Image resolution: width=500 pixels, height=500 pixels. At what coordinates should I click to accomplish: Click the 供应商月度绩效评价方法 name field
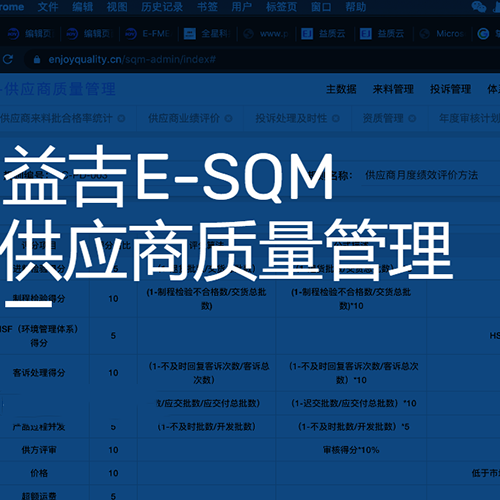point(431,175)
